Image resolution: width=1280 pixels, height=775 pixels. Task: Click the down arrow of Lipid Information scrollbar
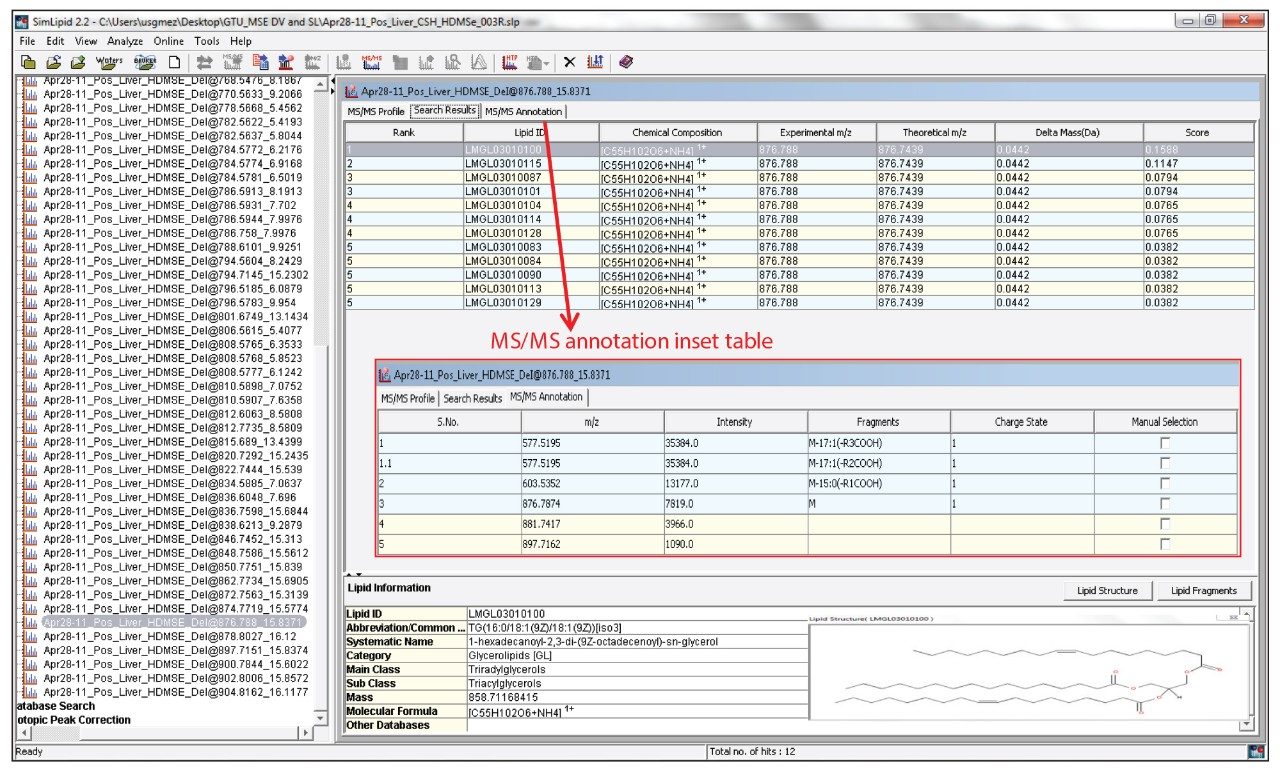(1245, 724)
